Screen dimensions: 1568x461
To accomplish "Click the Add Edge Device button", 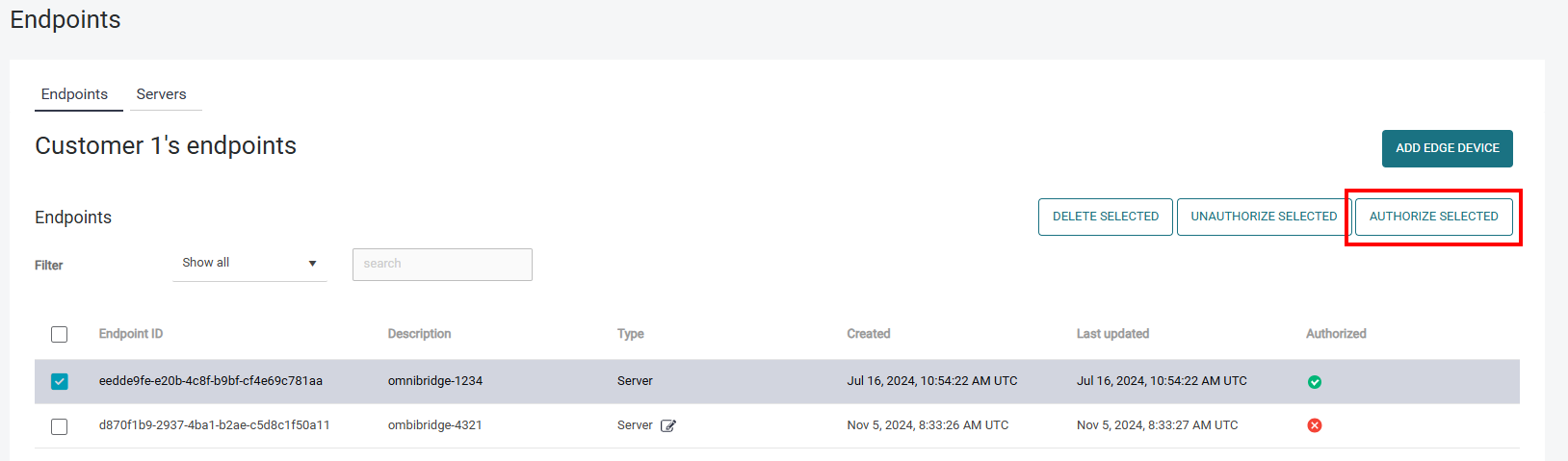I will 1447,148.
